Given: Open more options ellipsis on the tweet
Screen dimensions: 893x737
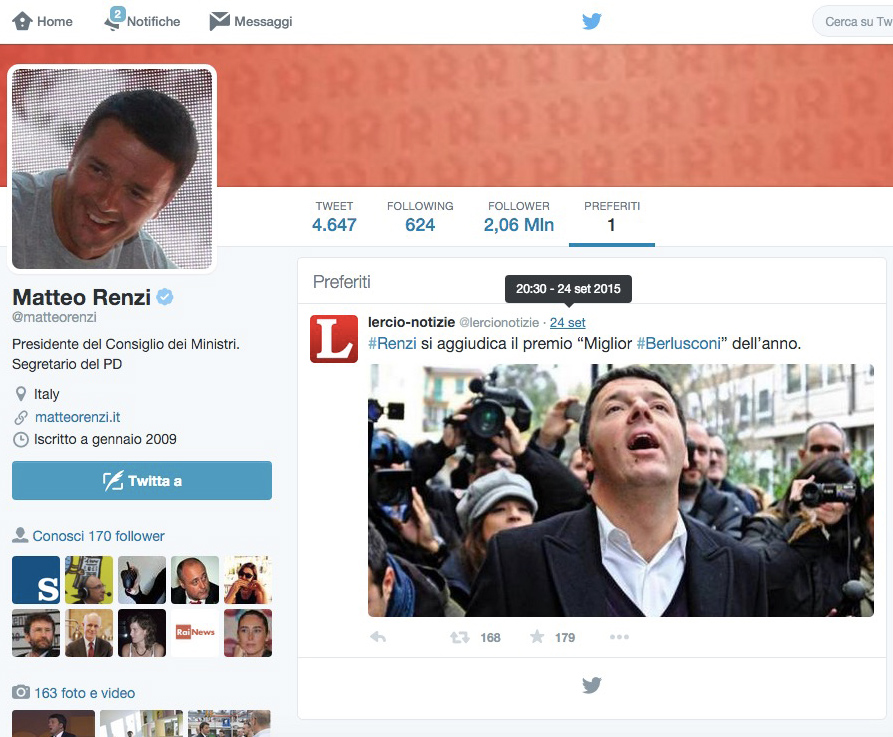Looking at the screenshot, I should tap(619, 637).
